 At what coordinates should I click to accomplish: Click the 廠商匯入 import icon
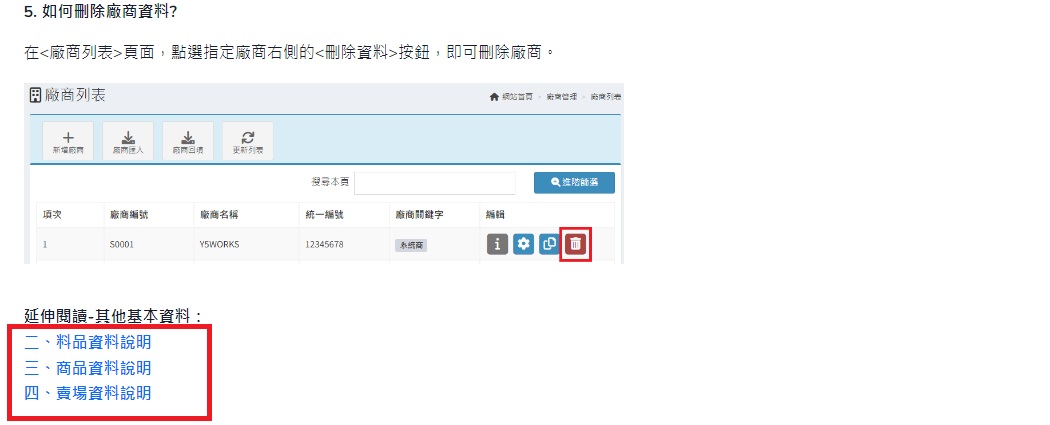coord(128,142)
